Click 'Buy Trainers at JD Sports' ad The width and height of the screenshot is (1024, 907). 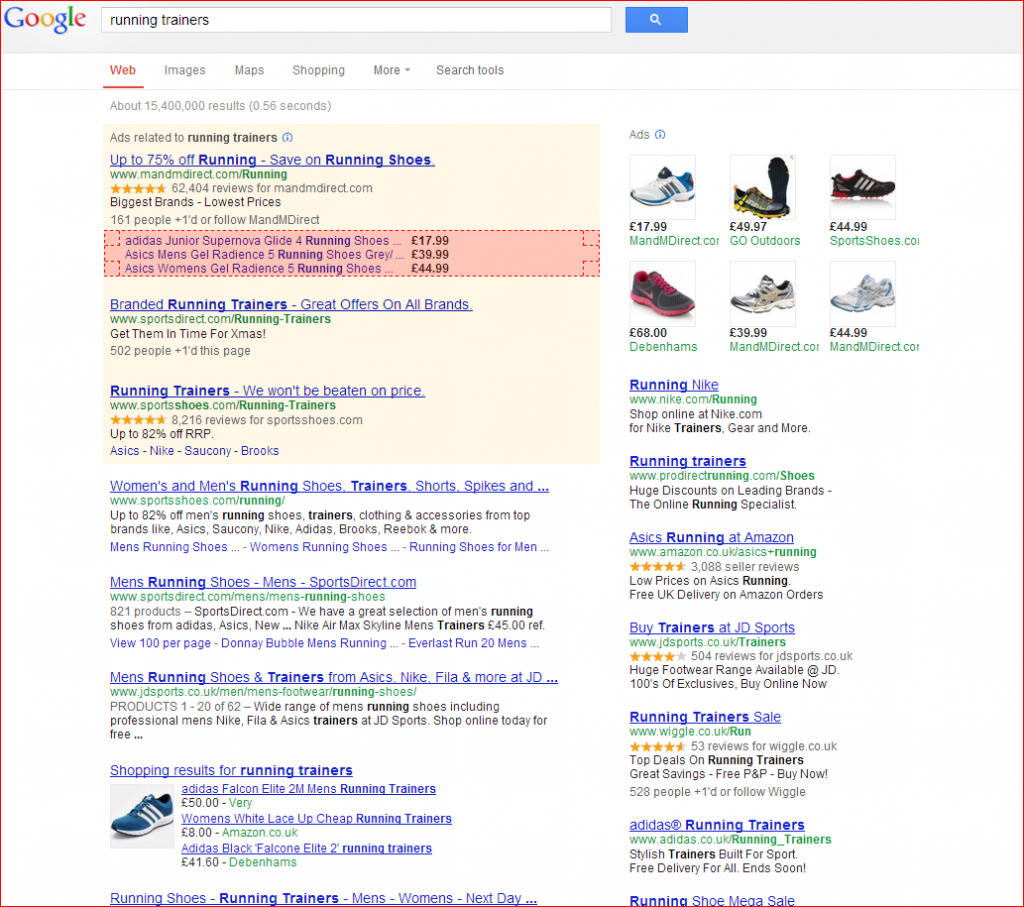pos(711,627)
